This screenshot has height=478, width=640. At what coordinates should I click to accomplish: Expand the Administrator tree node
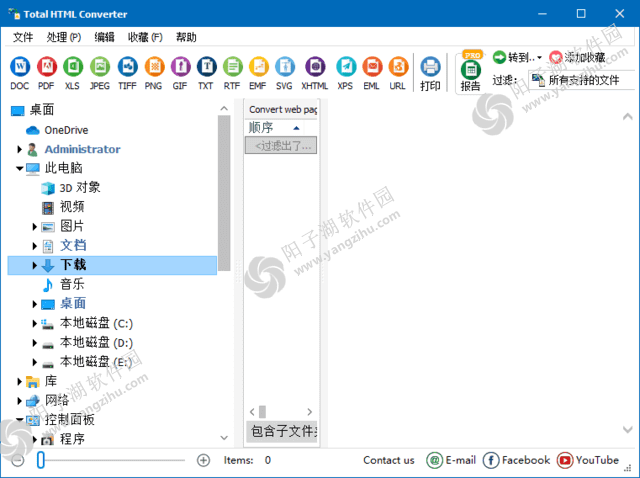(19, 149)
